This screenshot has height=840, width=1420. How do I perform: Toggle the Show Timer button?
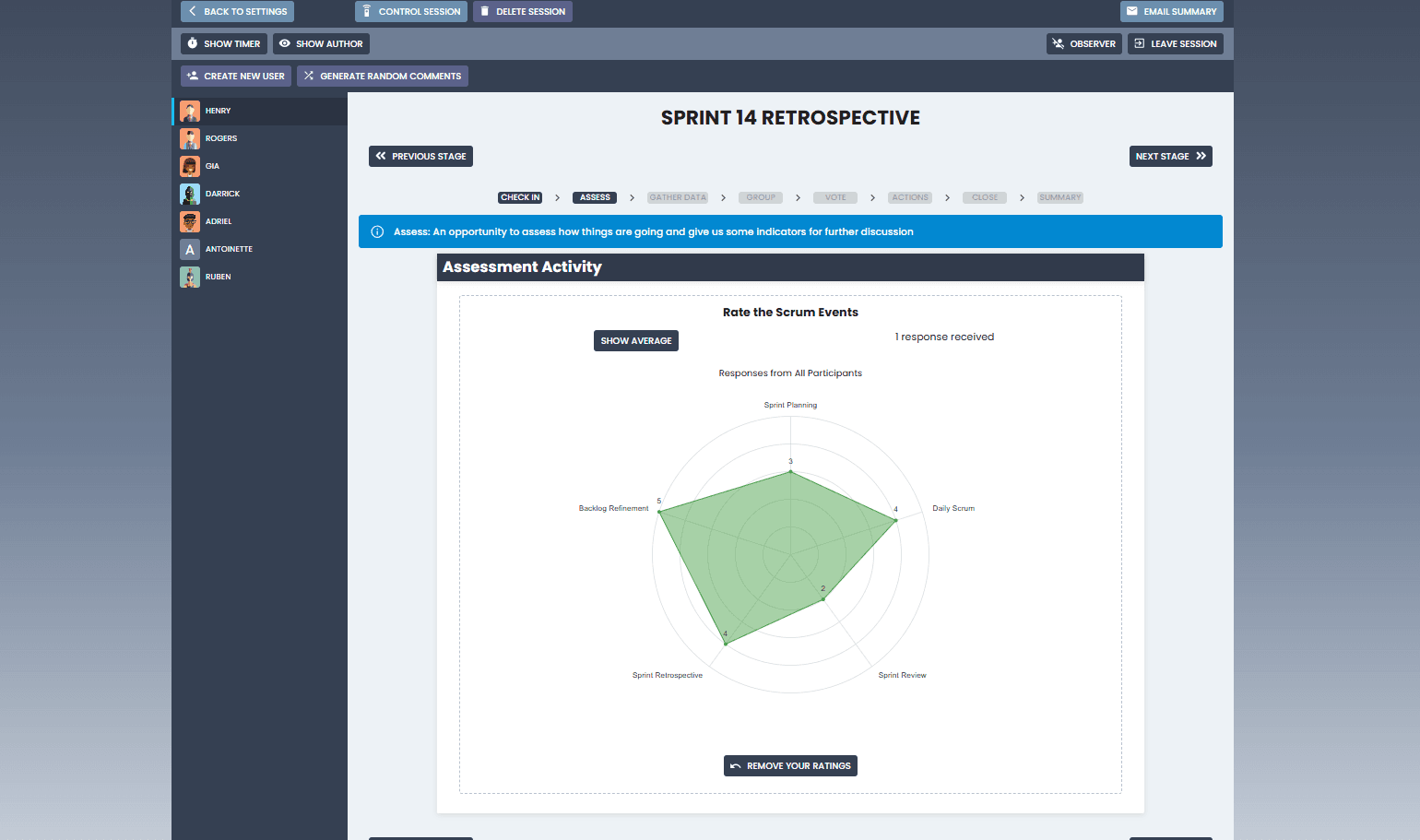pyautogui.click(x=224, y=44)
